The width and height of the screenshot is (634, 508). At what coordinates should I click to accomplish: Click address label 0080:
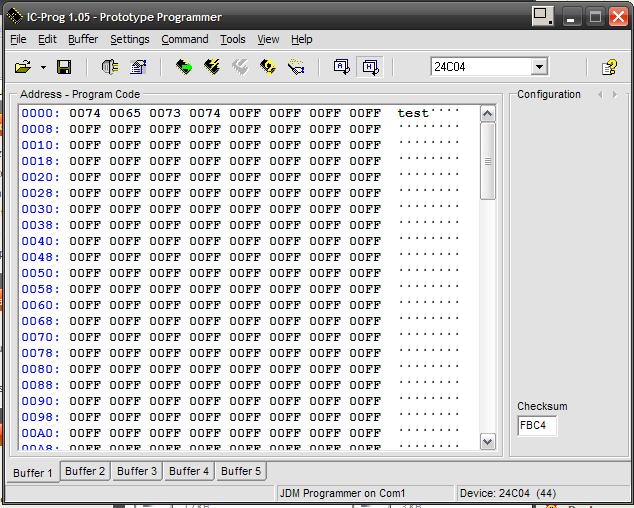[40, 369]
